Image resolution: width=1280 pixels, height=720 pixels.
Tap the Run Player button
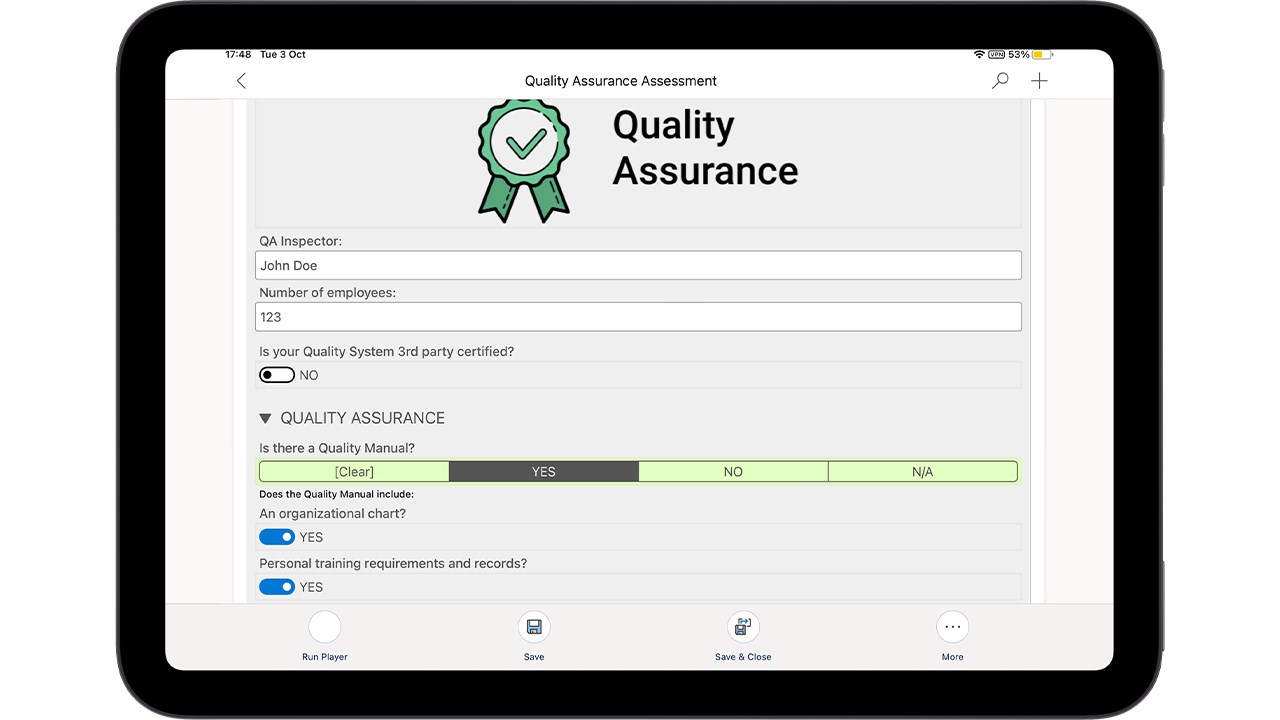point(325,627)
